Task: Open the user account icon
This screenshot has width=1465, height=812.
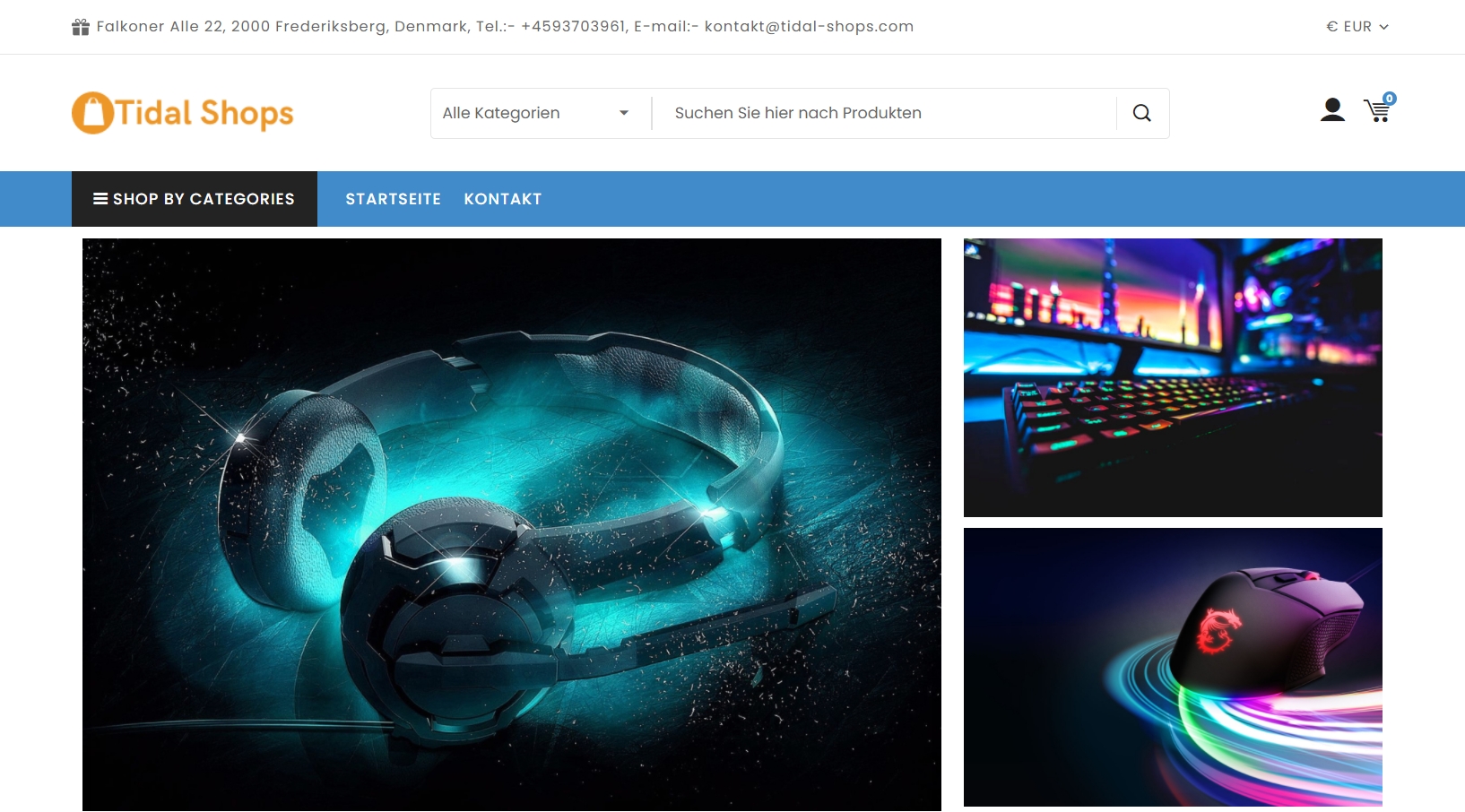Action: [x=1332, y=110]
